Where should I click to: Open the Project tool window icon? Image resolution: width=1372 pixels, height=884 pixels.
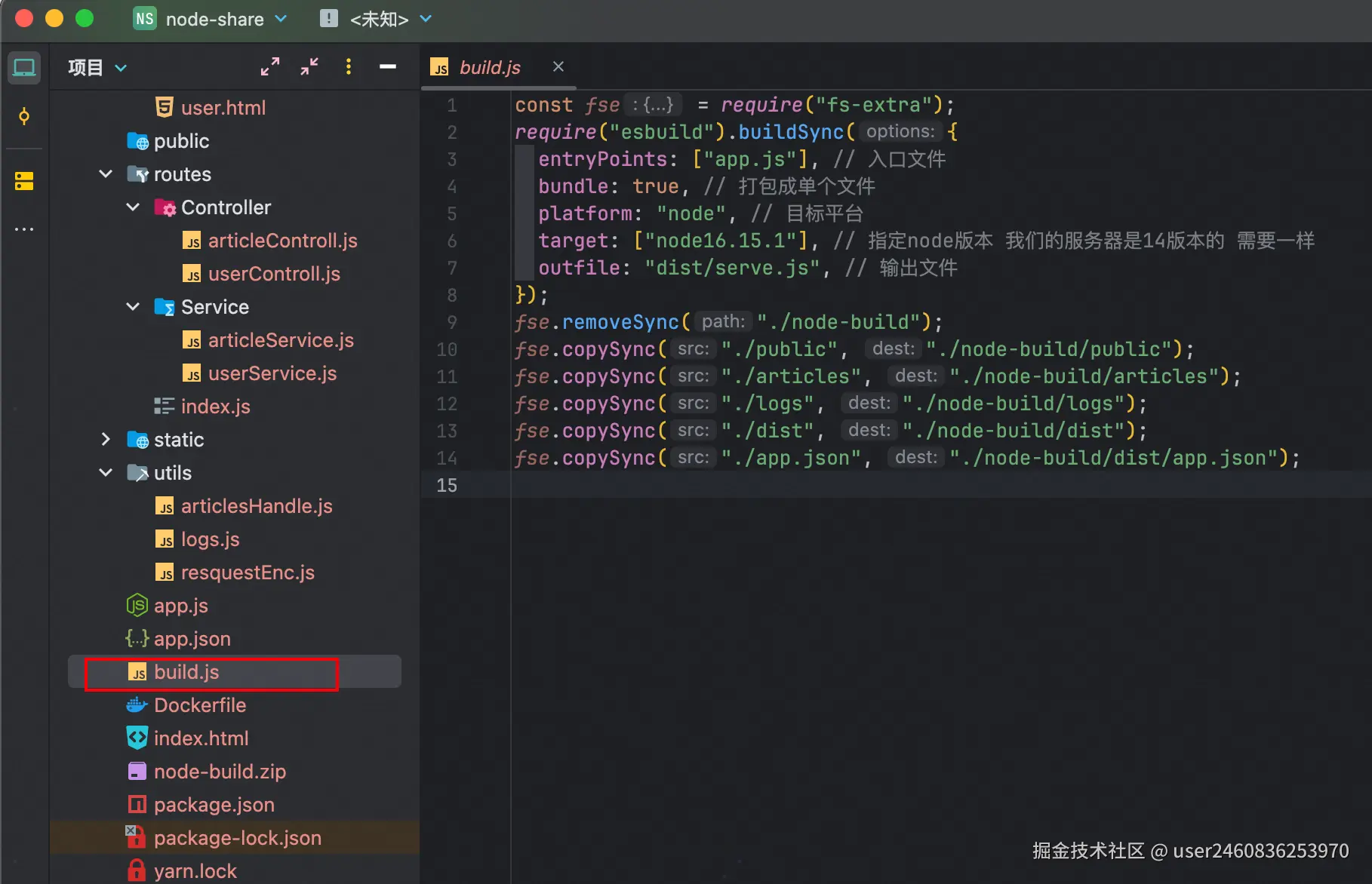pos(24,68)
